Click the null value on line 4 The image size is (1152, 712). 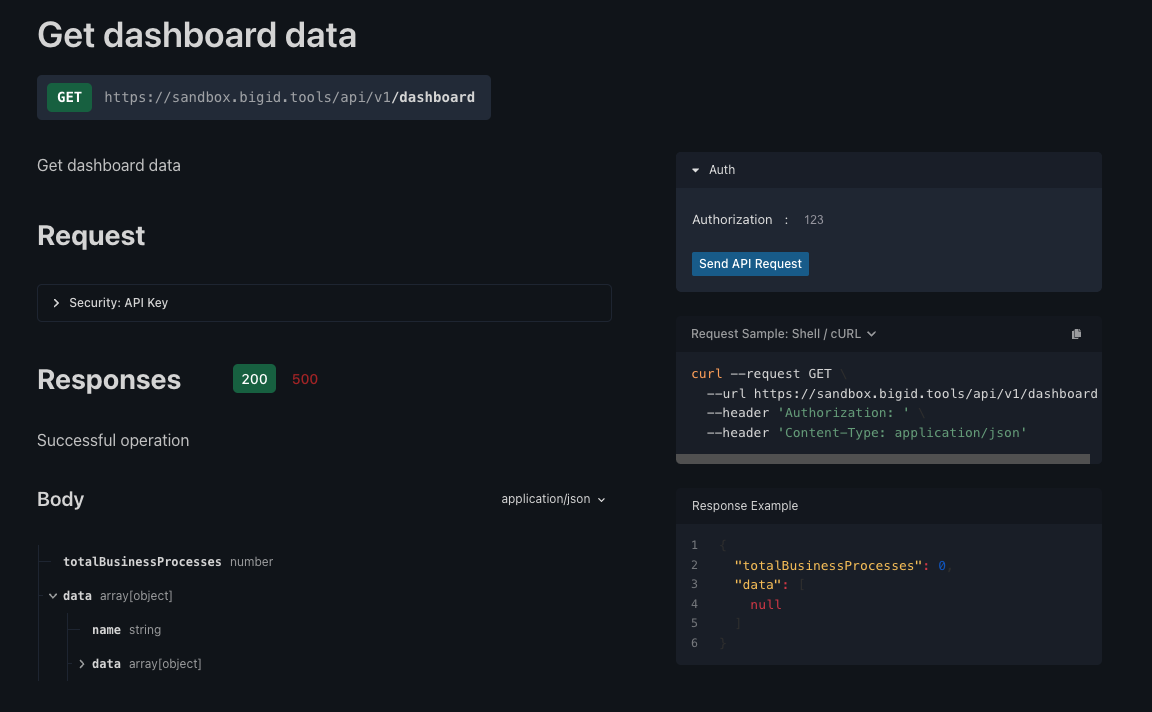(766, 604)
